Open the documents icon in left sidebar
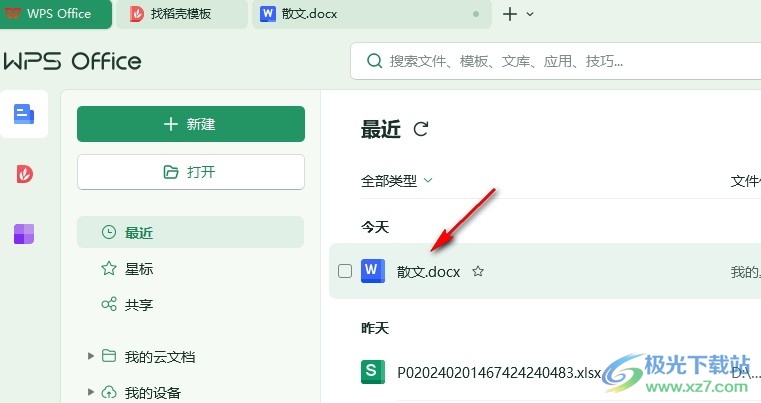The width and height of the screenshot is (761, 403). pos(24,114)
